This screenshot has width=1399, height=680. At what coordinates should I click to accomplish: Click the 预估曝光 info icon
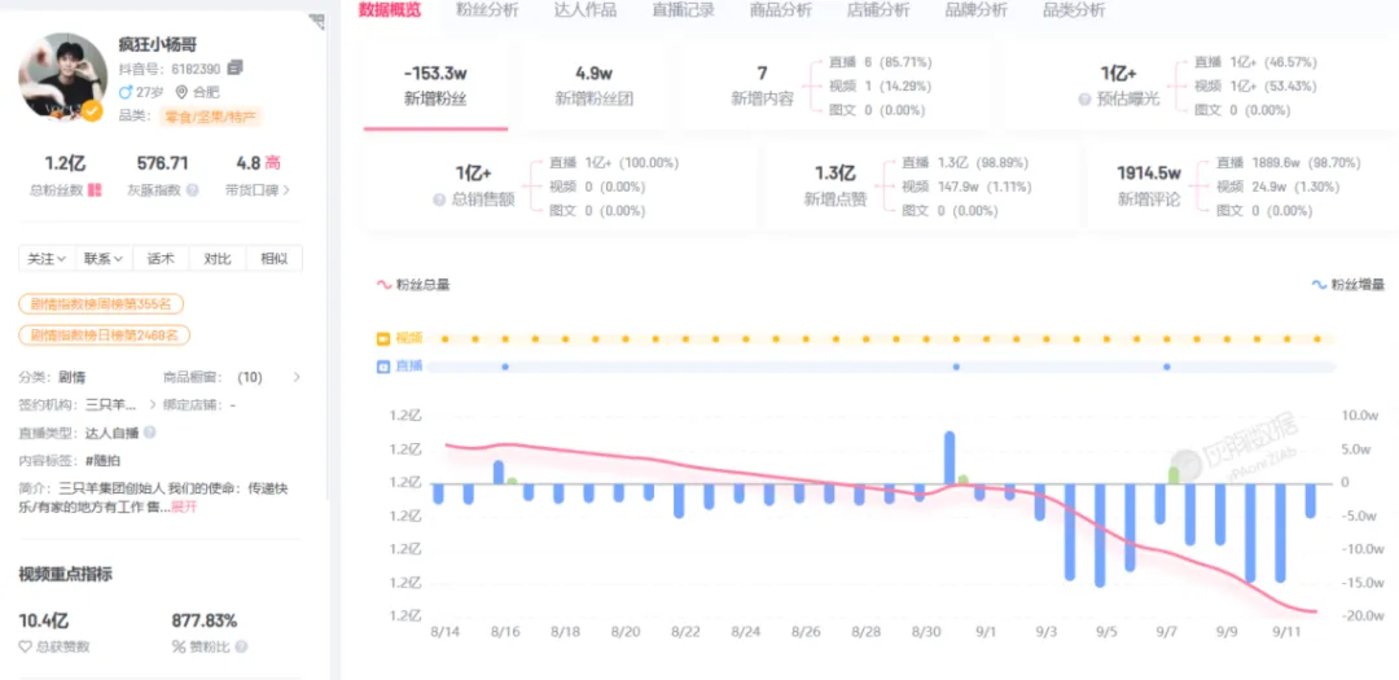click(1086, 98)
